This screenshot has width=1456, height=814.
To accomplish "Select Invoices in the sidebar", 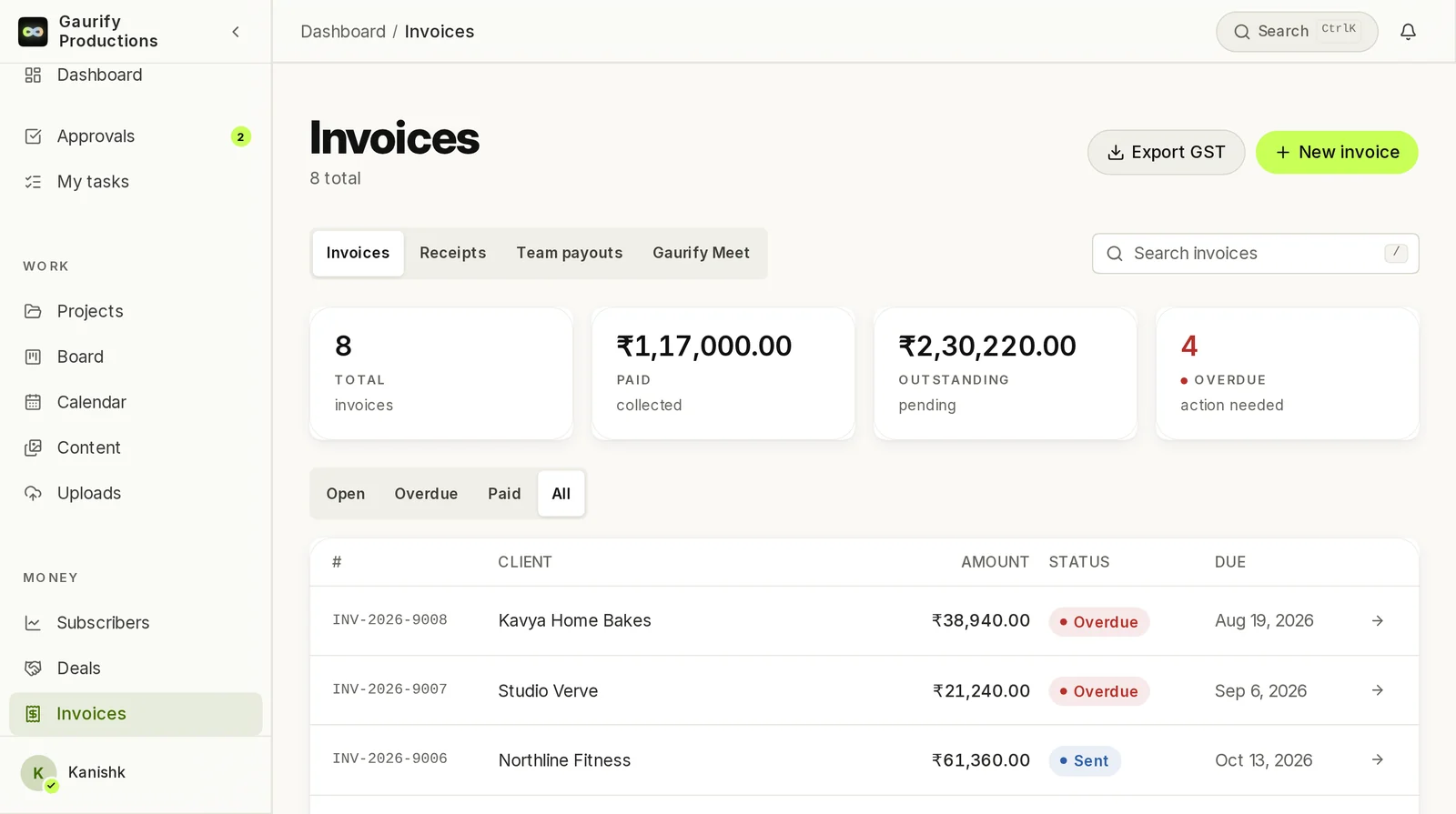I will 136,714.
